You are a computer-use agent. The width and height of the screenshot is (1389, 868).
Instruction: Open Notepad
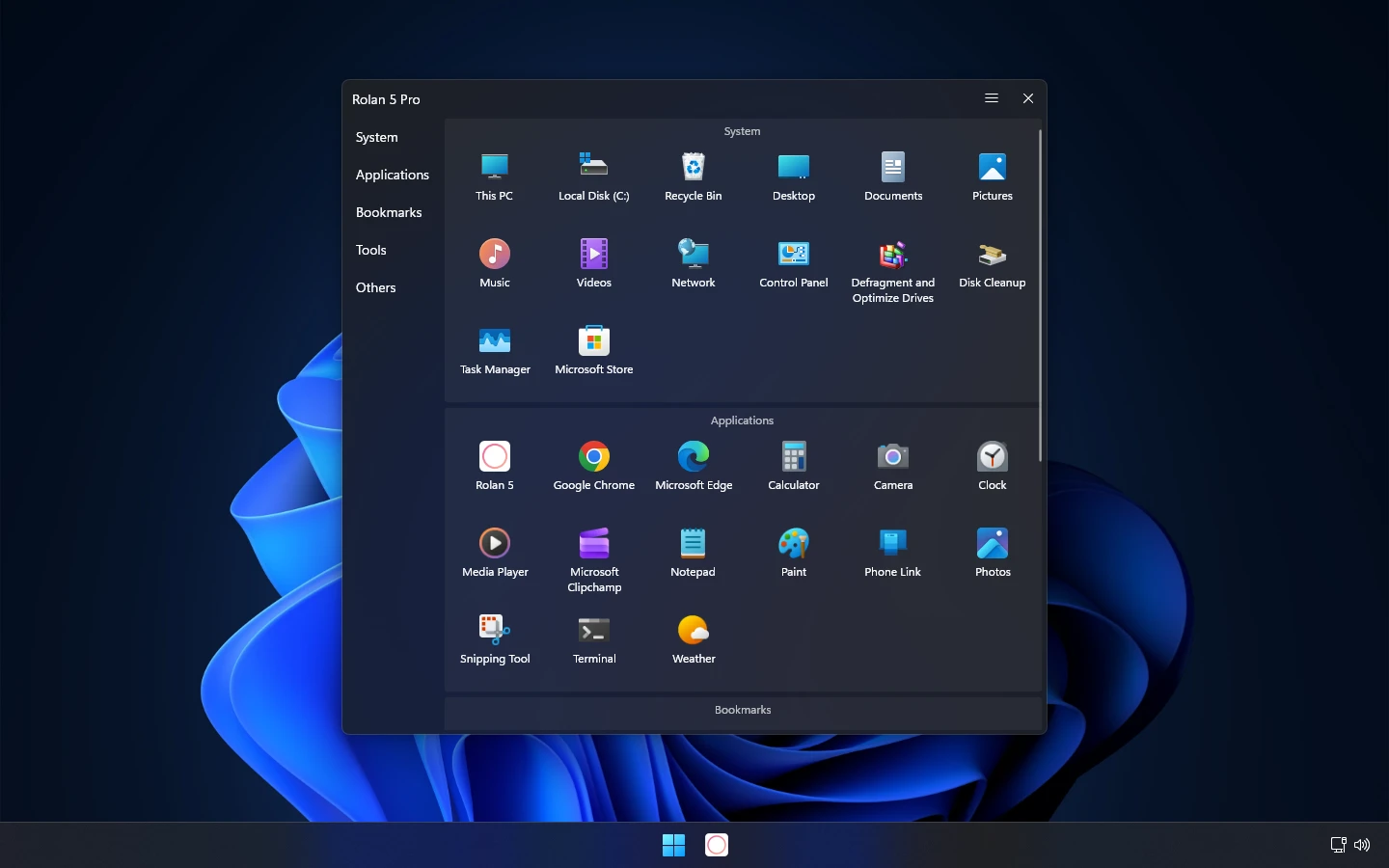click(x=694, y=553)
